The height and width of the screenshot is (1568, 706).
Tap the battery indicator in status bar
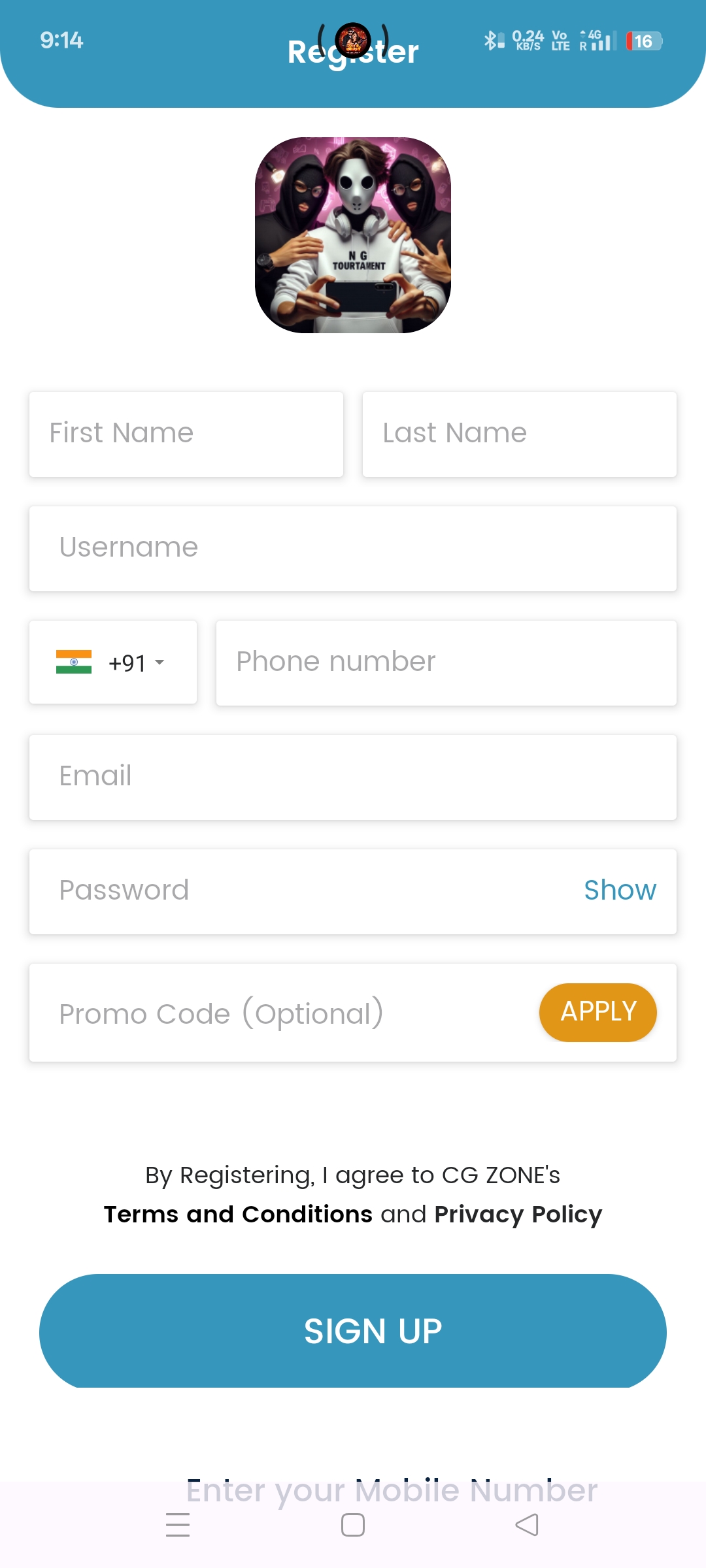[x=644, y=41]
